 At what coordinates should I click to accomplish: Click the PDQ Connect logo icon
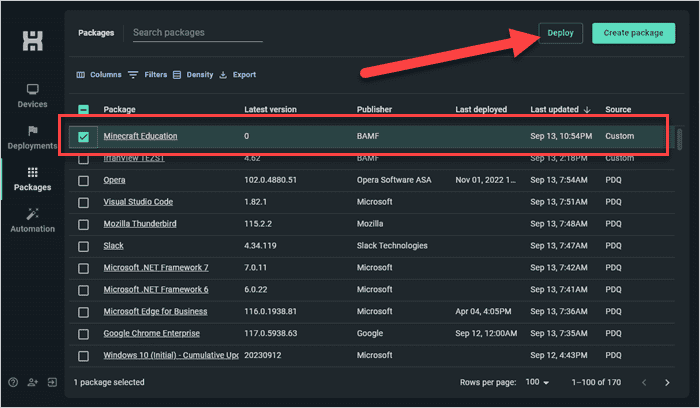(x=33, y=41)
